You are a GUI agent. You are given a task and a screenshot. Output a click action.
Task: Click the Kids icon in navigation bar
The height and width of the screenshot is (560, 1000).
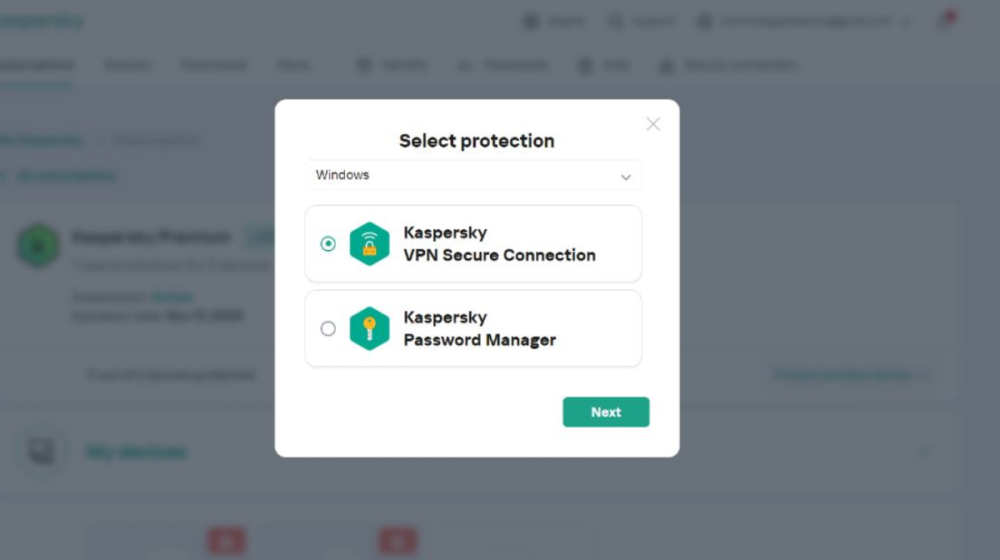coord(586,66)
